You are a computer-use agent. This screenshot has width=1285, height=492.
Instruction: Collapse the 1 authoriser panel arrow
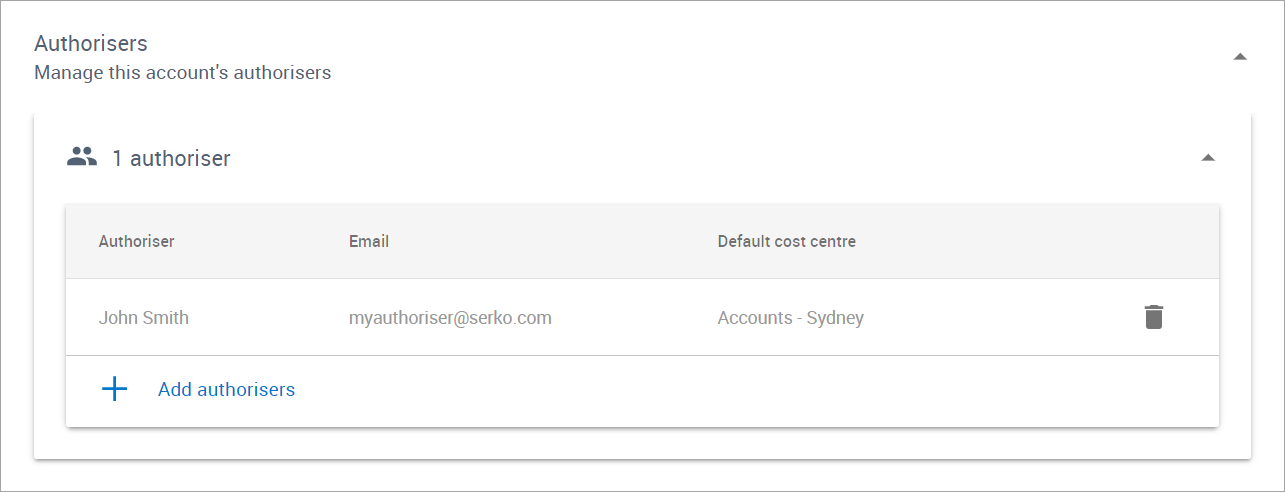[1208, 158]
